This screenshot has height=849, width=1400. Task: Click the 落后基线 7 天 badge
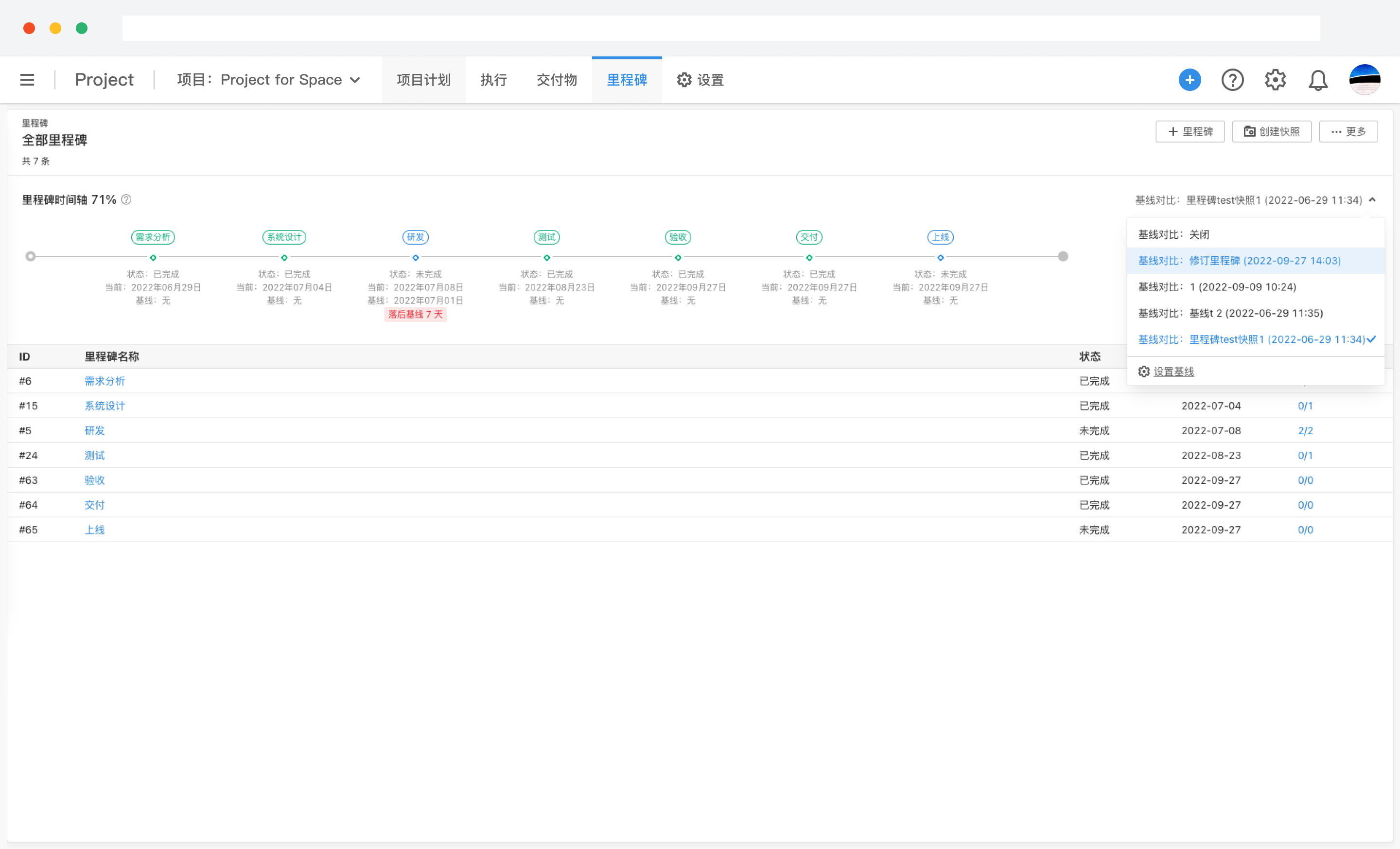click(415, 314)
